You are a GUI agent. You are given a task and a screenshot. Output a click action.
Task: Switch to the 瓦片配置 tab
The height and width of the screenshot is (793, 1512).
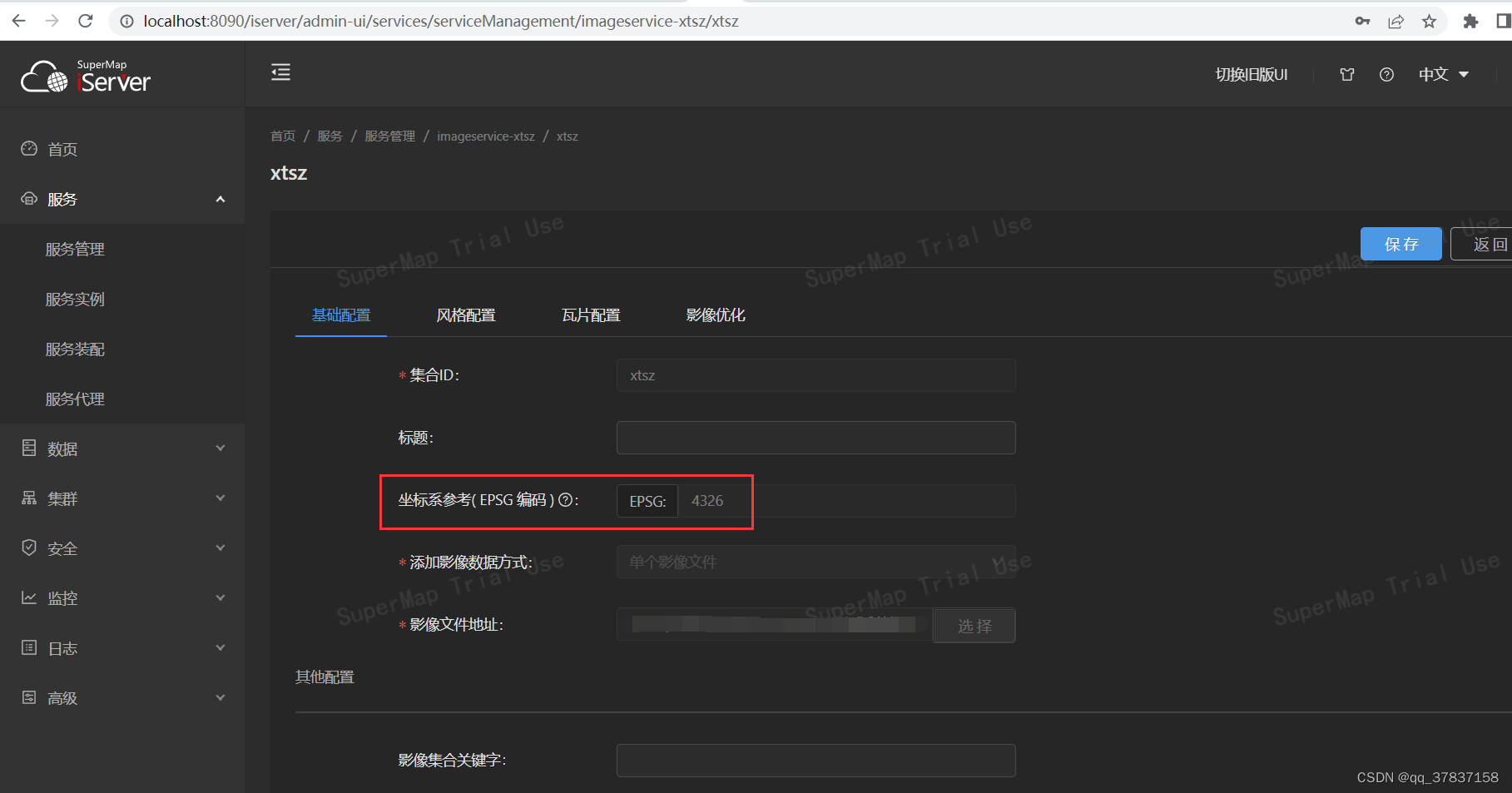(591, 315)
